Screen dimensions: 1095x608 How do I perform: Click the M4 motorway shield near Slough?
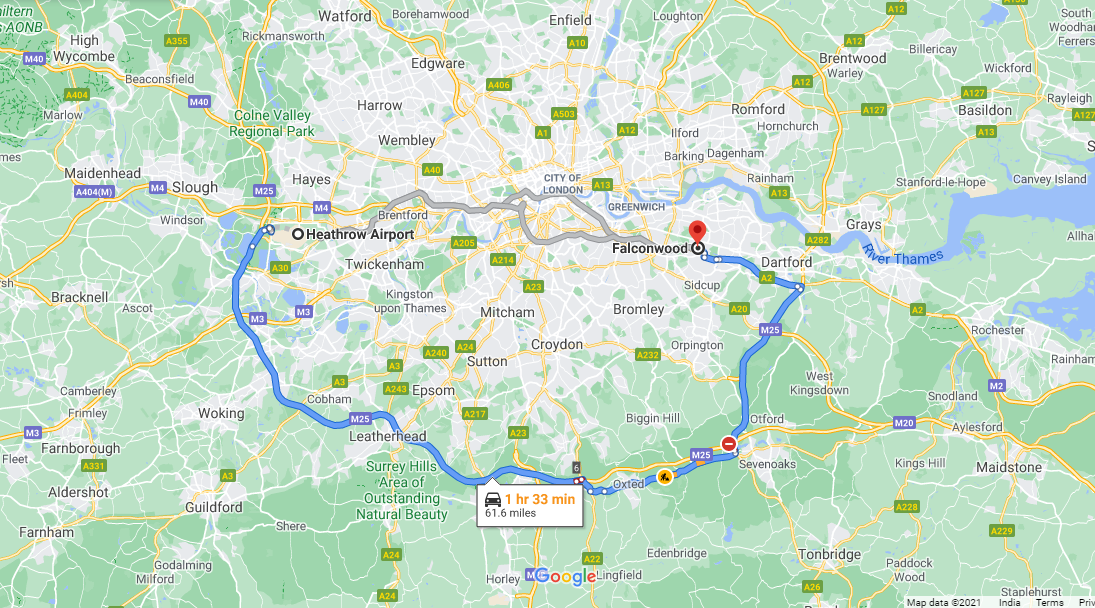click(158, 187)
